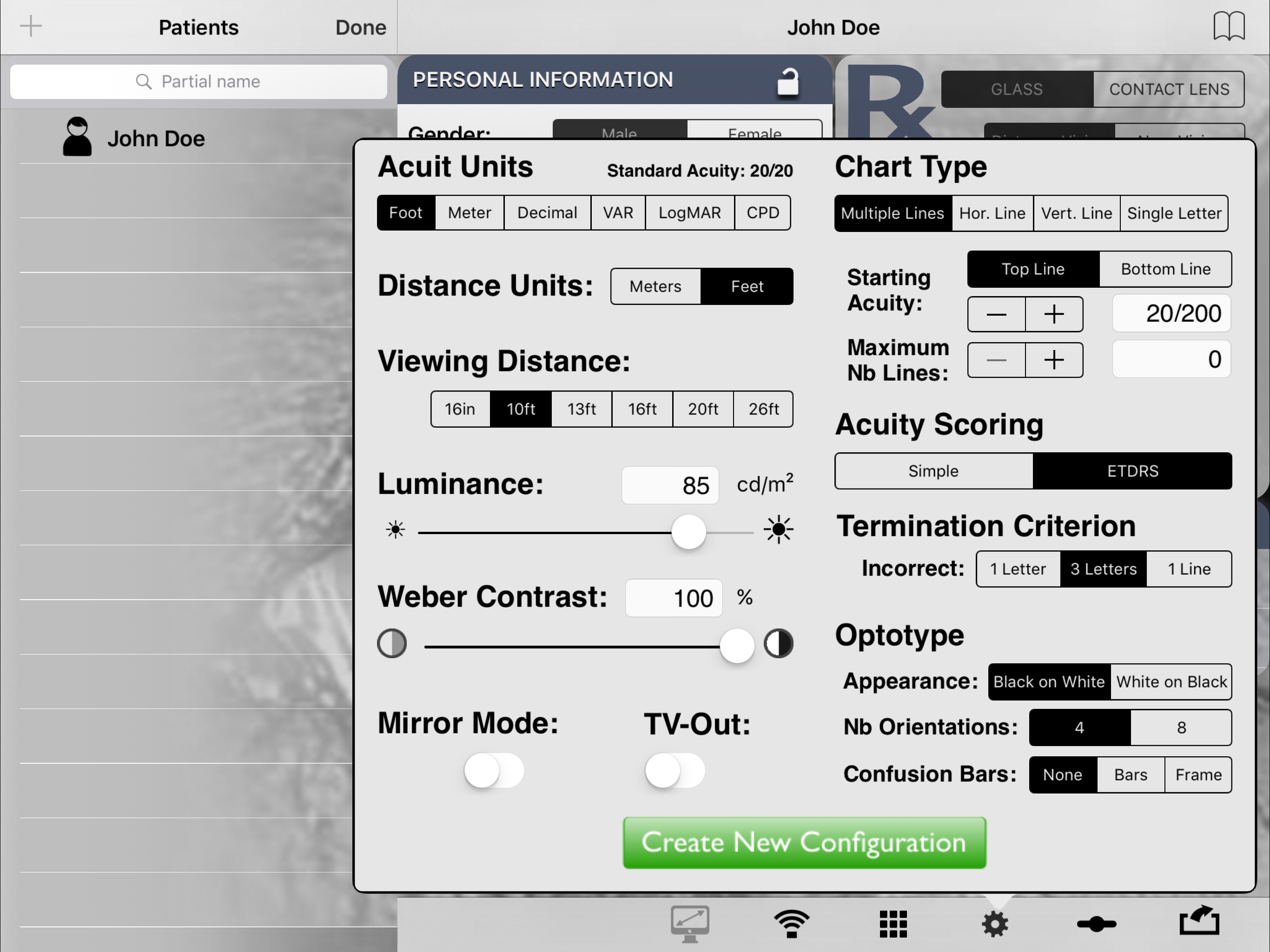The width and height of the screenshot is (1270, 952).
Task: Decrease Starting Acuity with minus stepper
Action: tap(996, 314)
